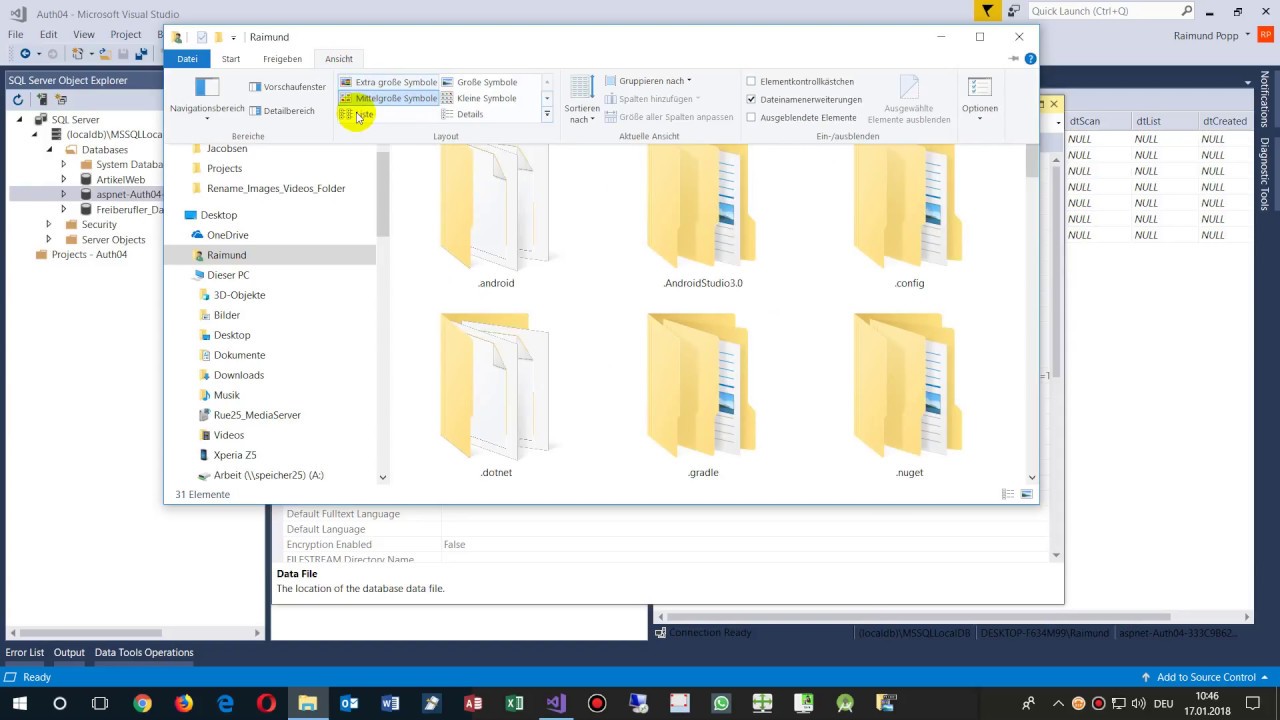
Task: Select OneDrive in navigation pane
Action: point(227,235)
